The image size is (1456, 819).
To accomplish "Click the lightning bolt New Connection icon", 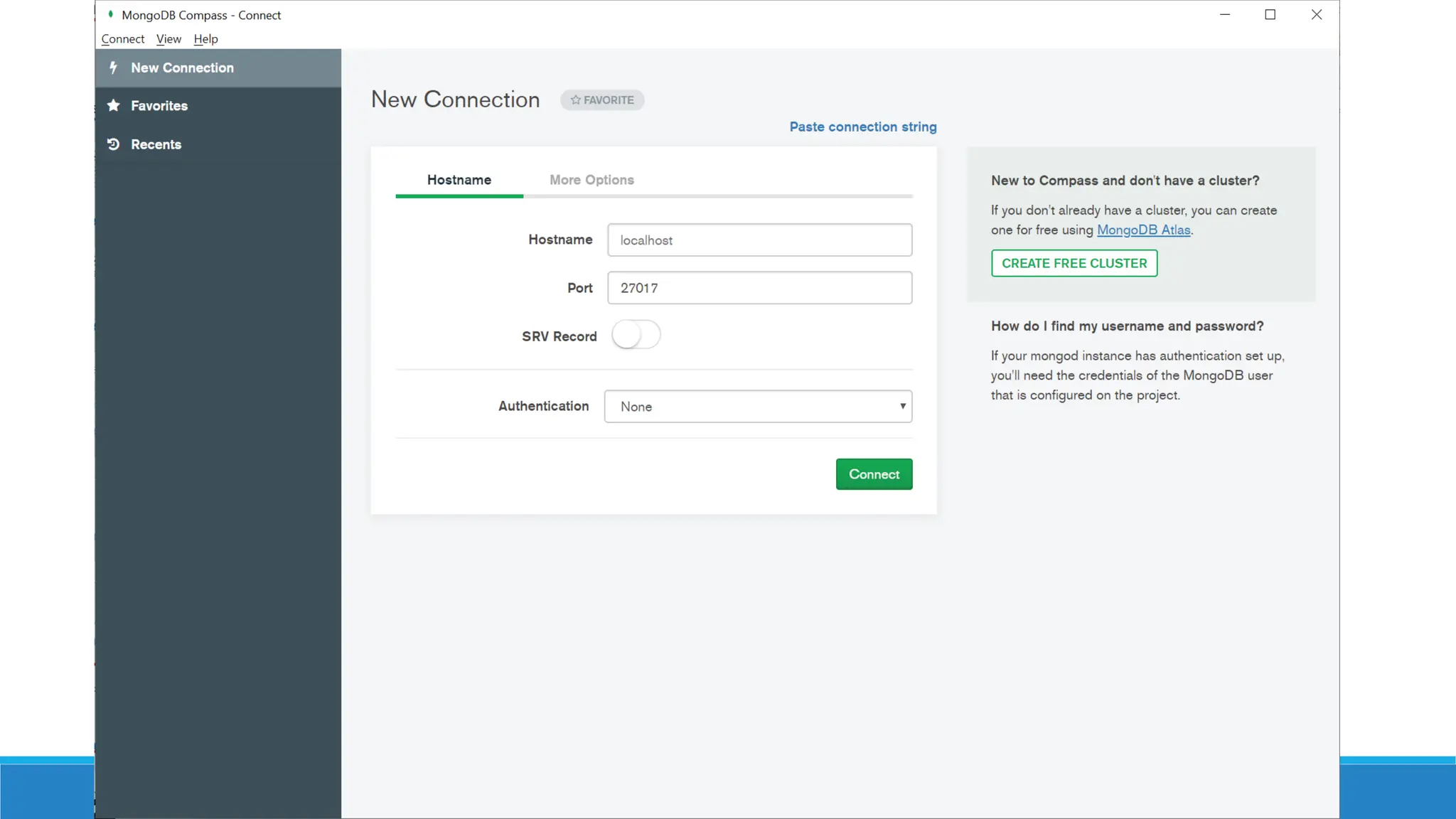I will (x=113, y=68).
